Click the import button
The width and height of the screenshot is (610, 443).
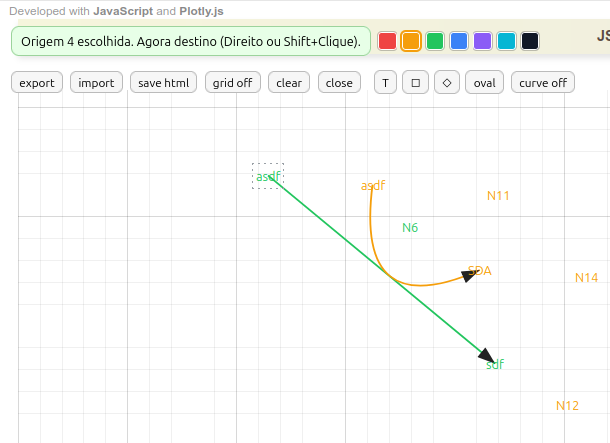96,82
